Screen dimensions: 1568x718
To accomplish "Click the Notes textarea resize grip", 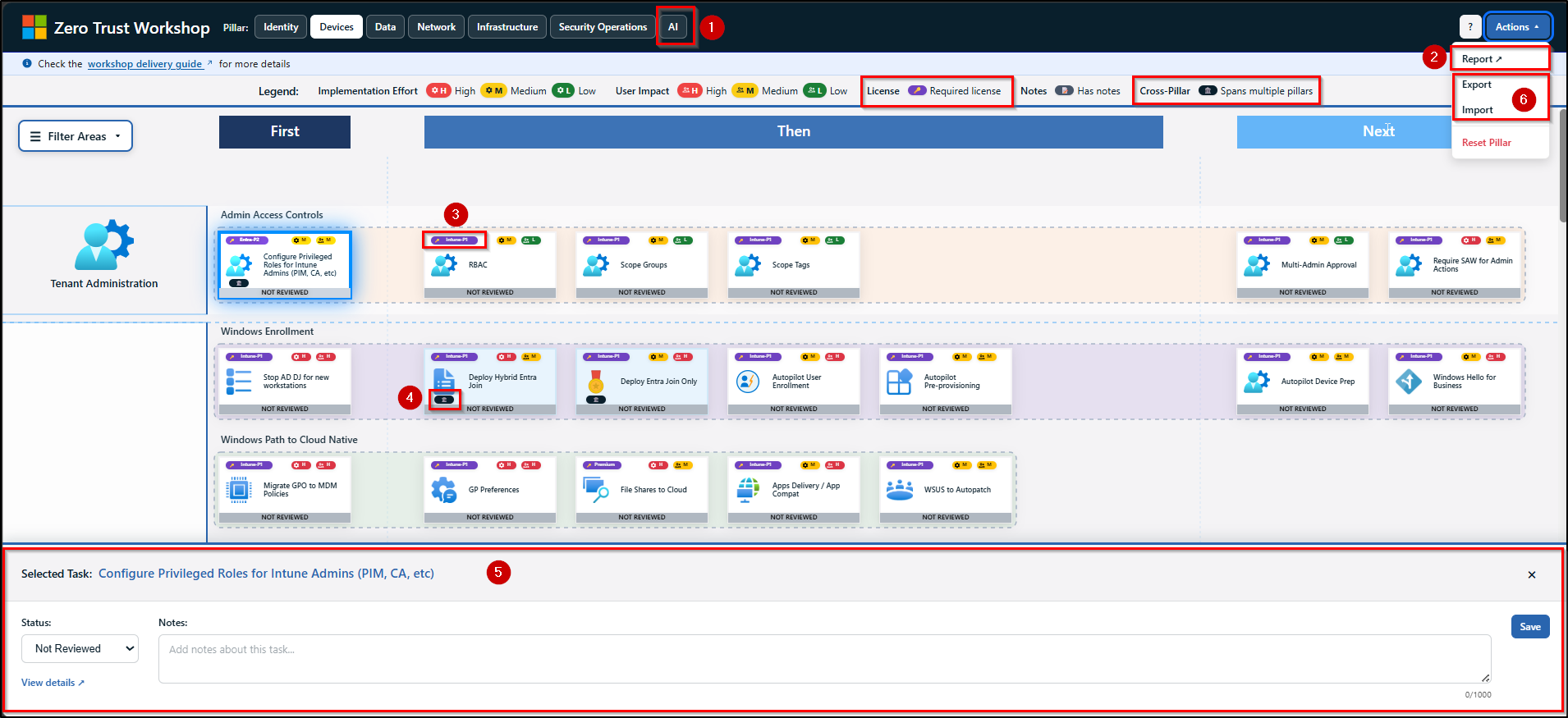I will (x=1485, y=678).
